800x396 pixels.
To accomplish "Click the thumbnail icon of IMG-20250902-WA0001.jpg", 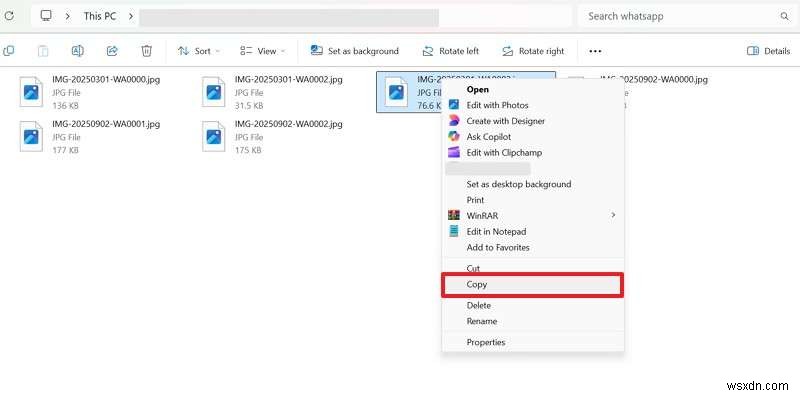I will pos(31,136).
